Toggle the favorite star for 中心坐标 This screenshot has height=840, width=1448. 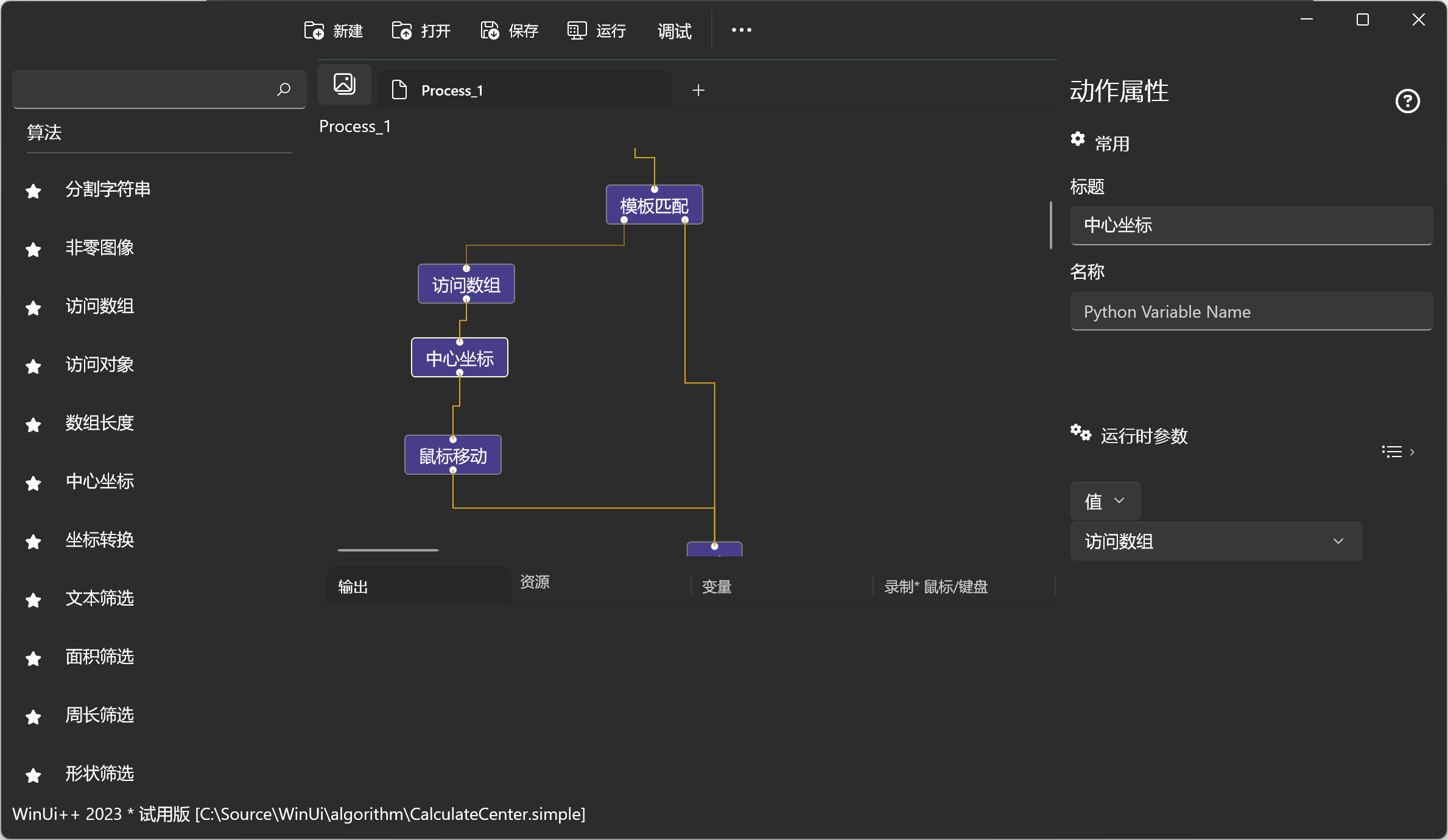coord(33,483)
